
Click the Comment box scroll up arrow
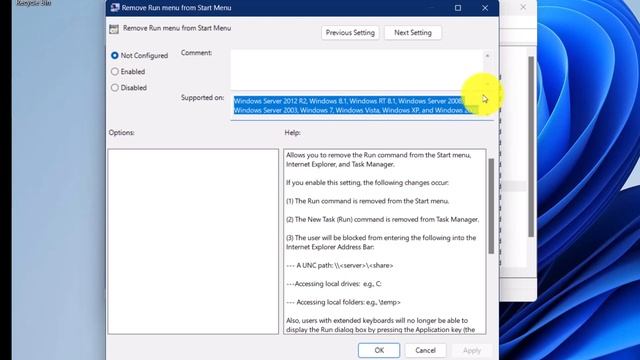pos(487,56)
